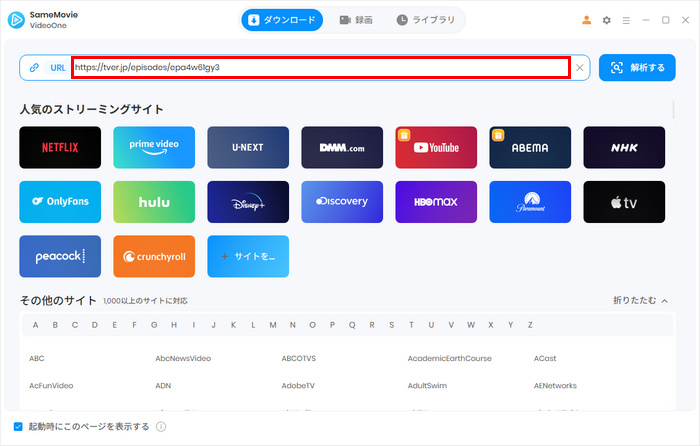Open the Disney+ tile

(x=248, y=202)
